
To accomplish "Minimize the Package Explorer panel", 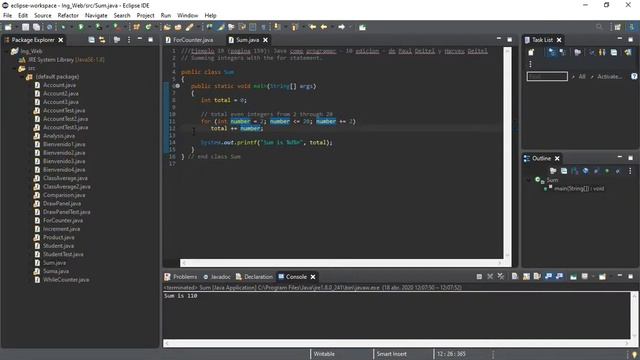I will pyautogui.click(x=140, y=39).
